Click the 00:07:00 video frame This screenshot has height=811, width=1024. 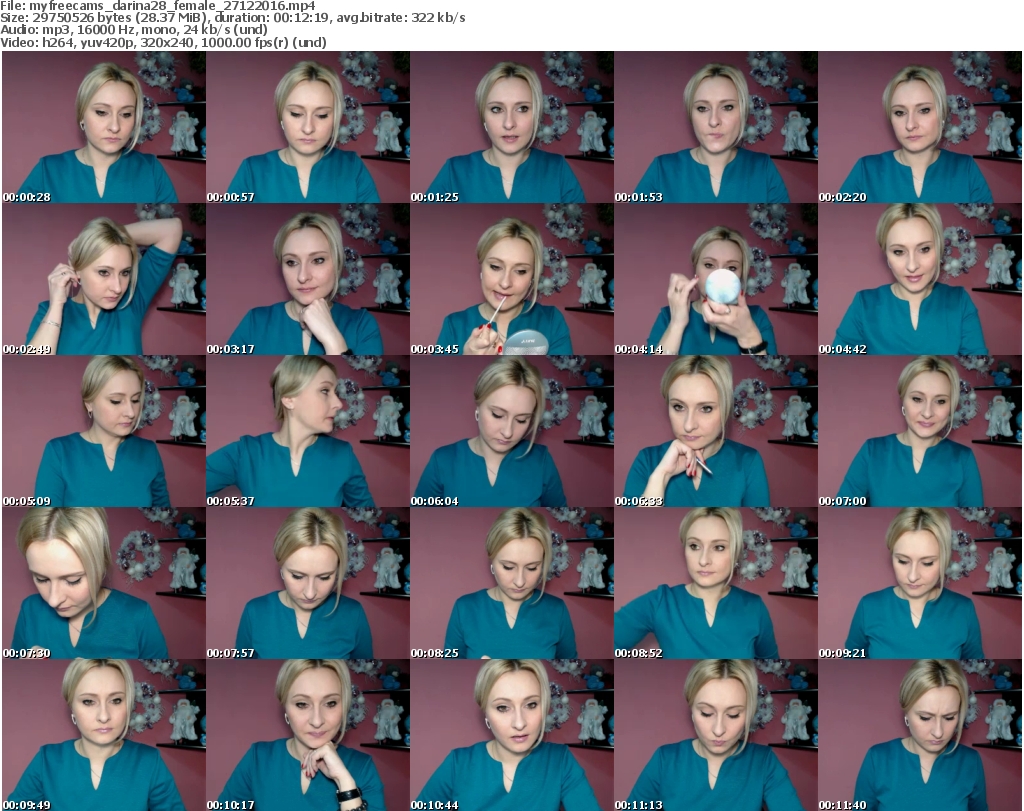tap(920, 432)
